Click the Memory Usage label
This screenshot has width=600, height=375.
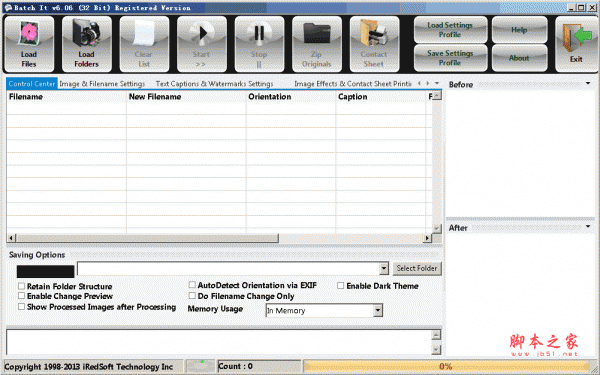(x=215, y=309)
